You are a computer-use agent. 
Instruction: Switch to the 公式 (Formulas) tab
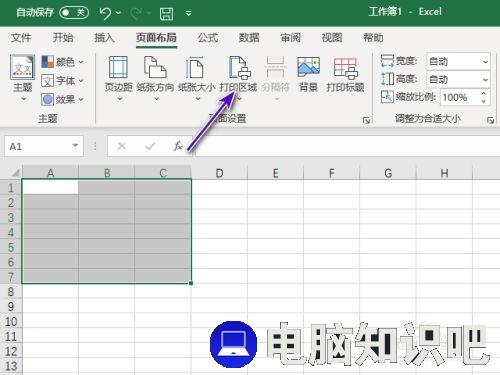point(208,38)
